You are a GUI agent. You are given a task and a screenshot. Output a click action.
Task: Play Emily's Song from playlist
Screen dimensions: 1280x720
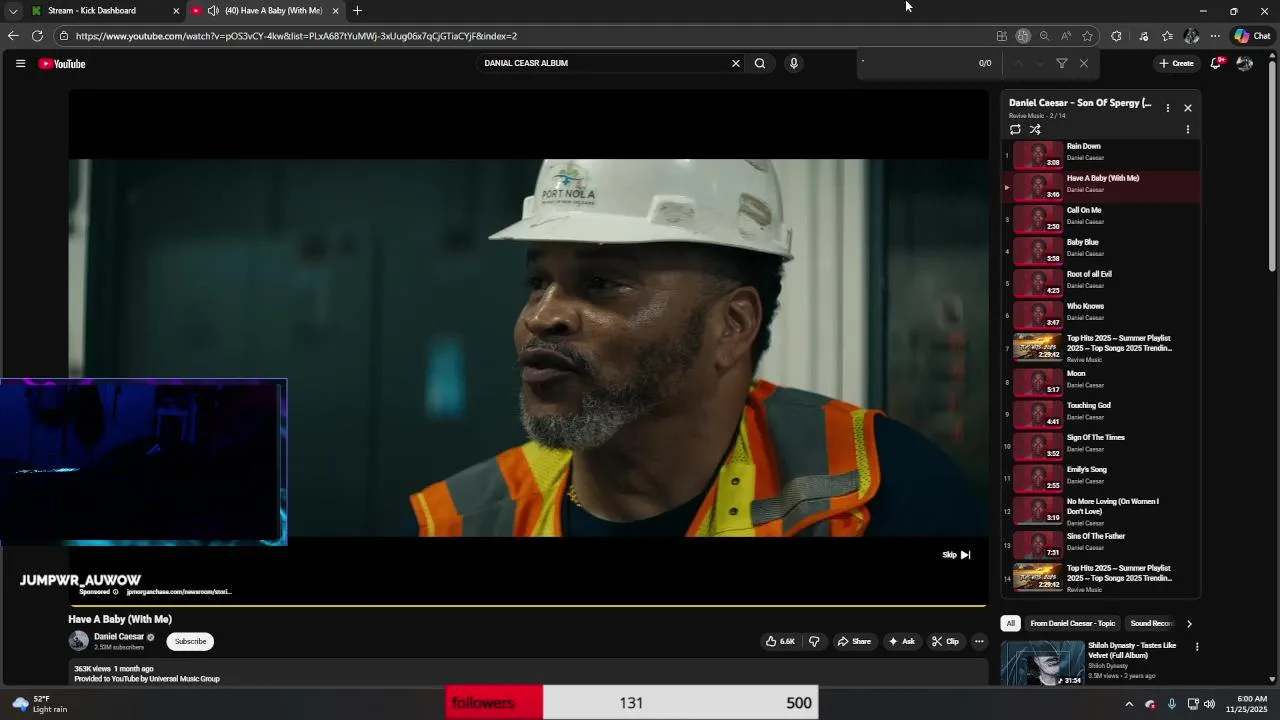pos(1101,478)
